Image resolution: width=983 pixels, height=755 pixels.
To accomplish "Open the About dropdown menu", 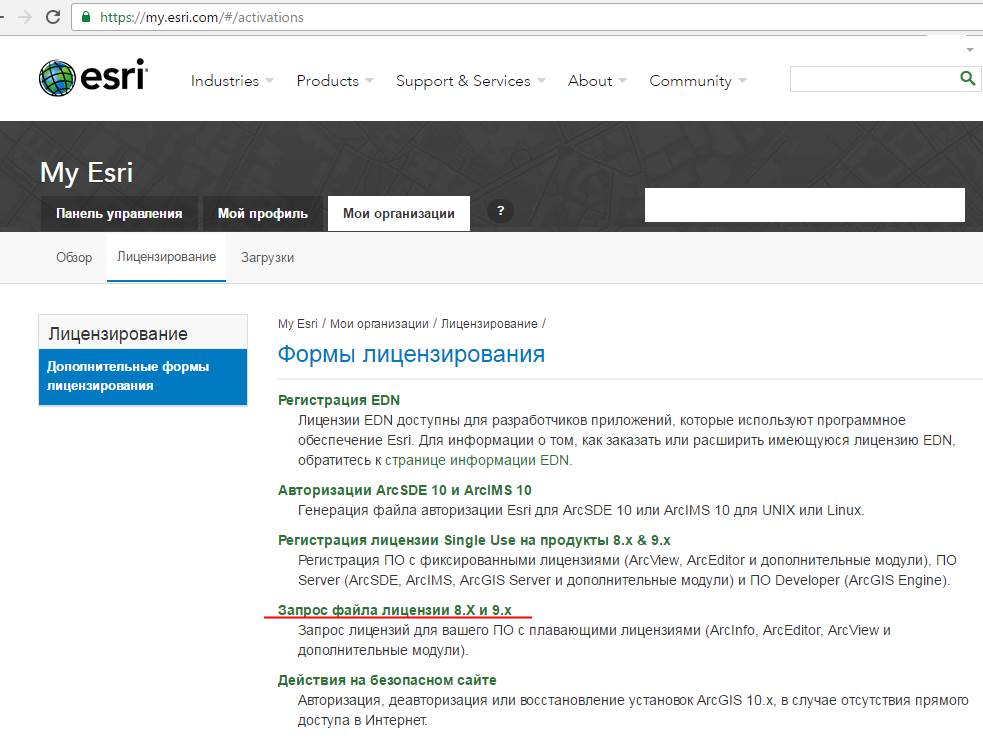I will [597, 81].
